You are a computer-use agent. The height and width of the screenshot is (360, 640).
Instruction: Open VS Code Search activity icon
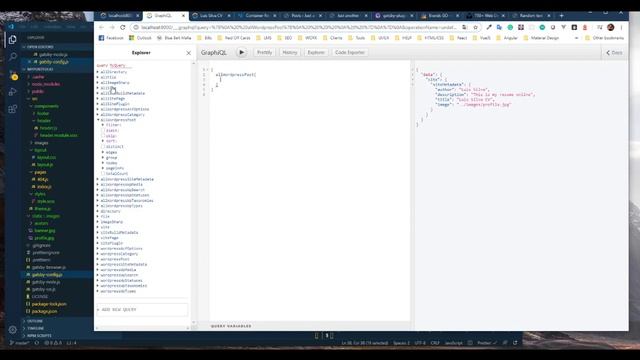pos(13,57)
